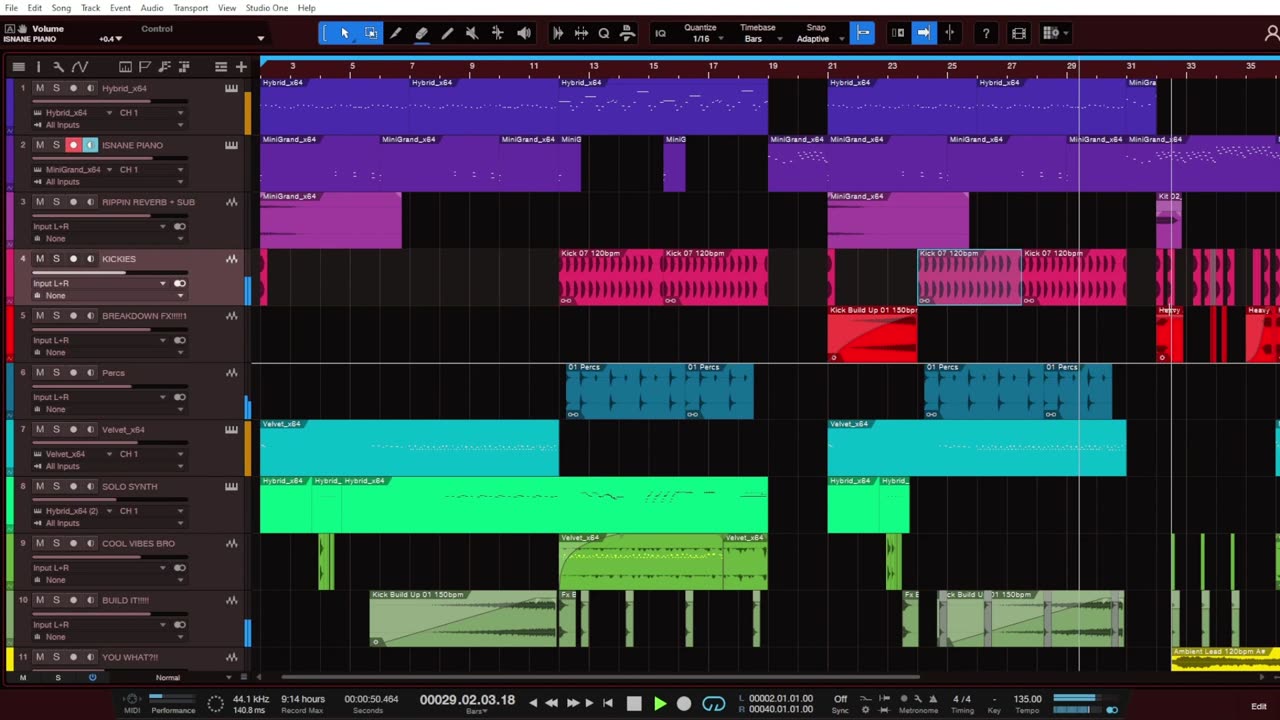This screenshot has height=720, width=1280.
Task: Mute the Percs track
Action: pos(40,373)
